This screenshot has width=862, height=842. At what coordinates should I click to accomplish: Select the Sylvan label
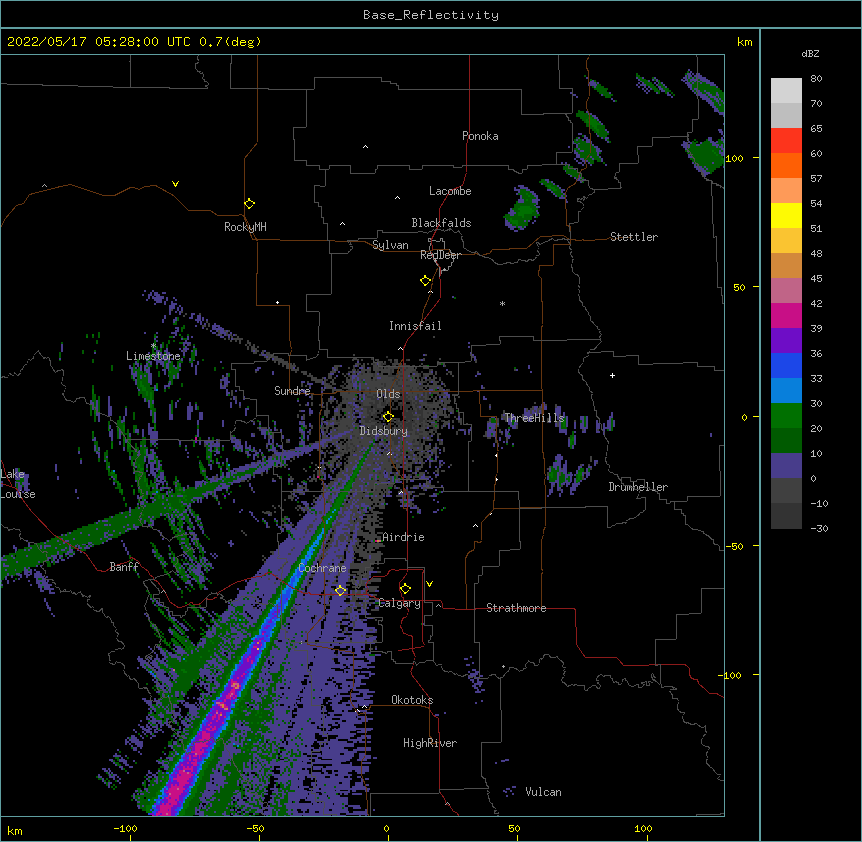click(x=390, y=245)
